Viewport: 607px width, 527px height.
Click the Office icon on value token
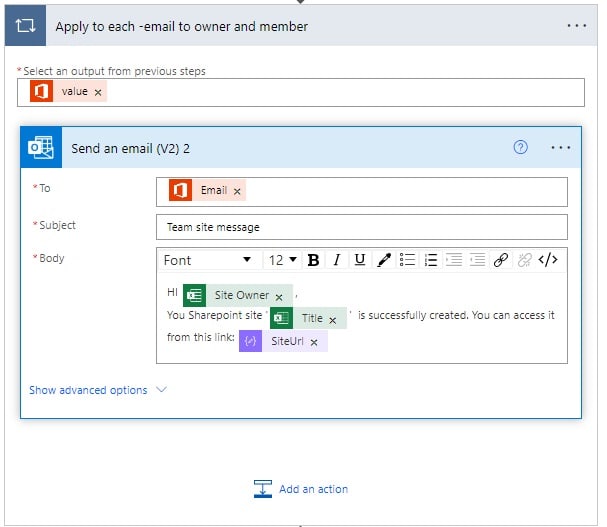tap(41, 92)
